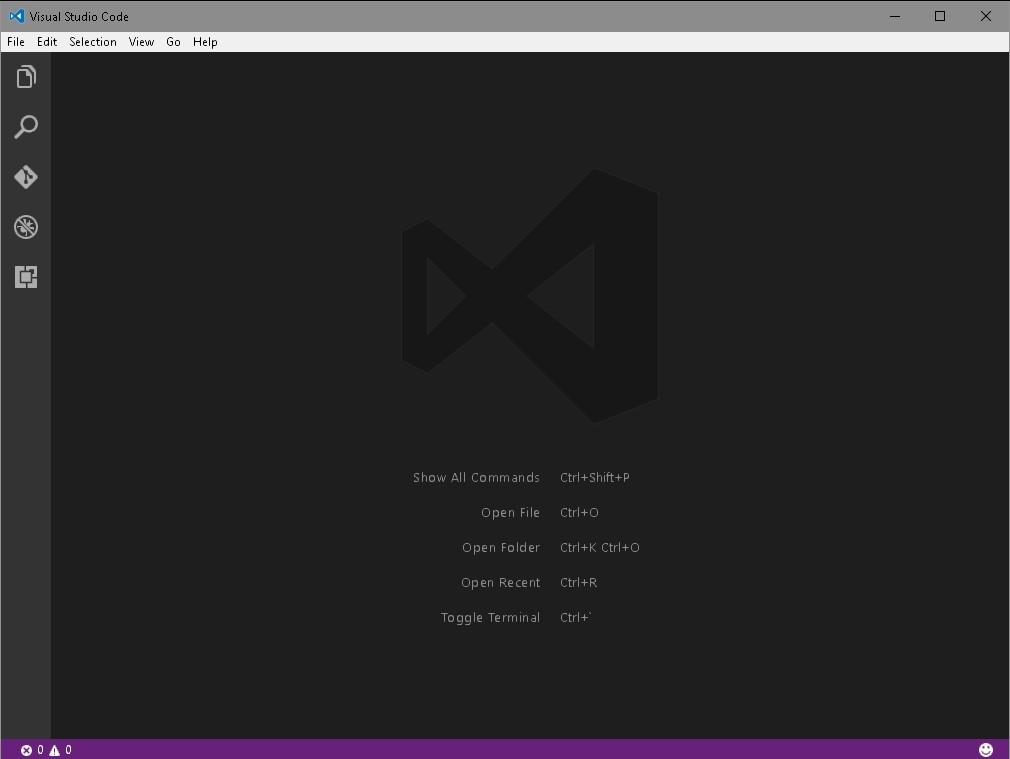
Task: Minimize the Visual Studio Code window
Action: pyautogui.click(x=895, y=16)
